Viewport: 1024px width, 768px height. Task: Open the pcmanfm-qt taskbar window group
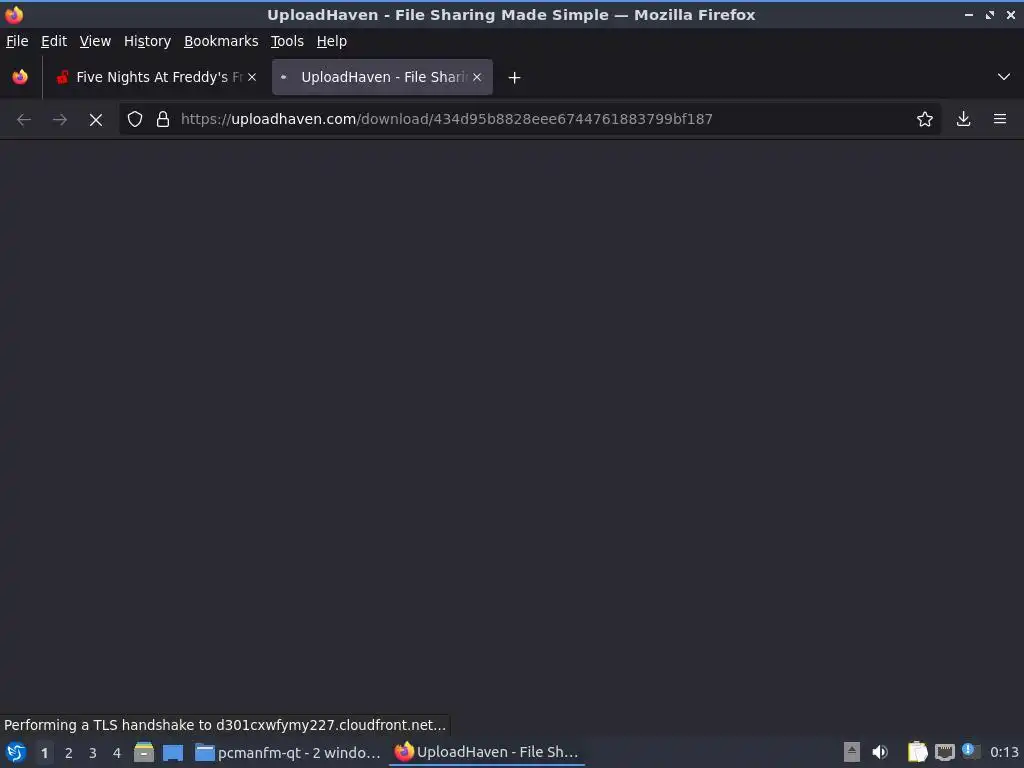tap(288, 752)
